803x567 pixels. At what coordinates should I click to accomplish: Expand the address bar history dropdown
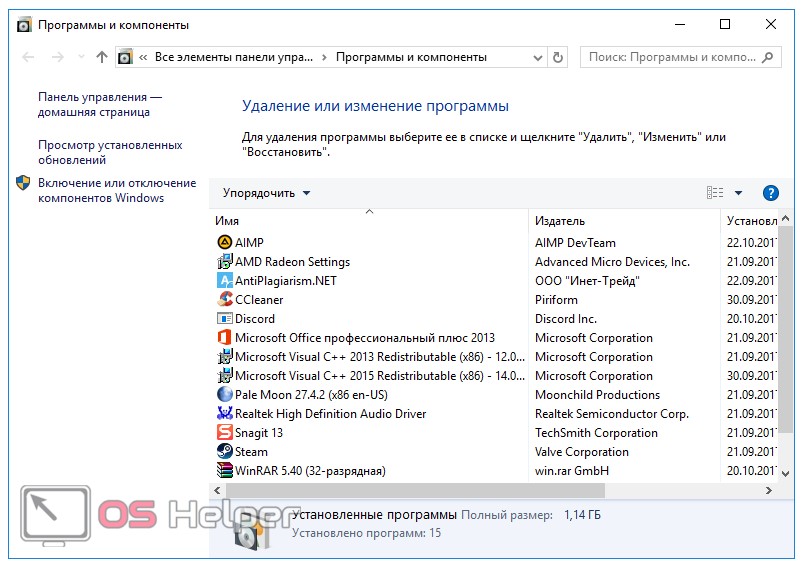[x=538, y=57]
